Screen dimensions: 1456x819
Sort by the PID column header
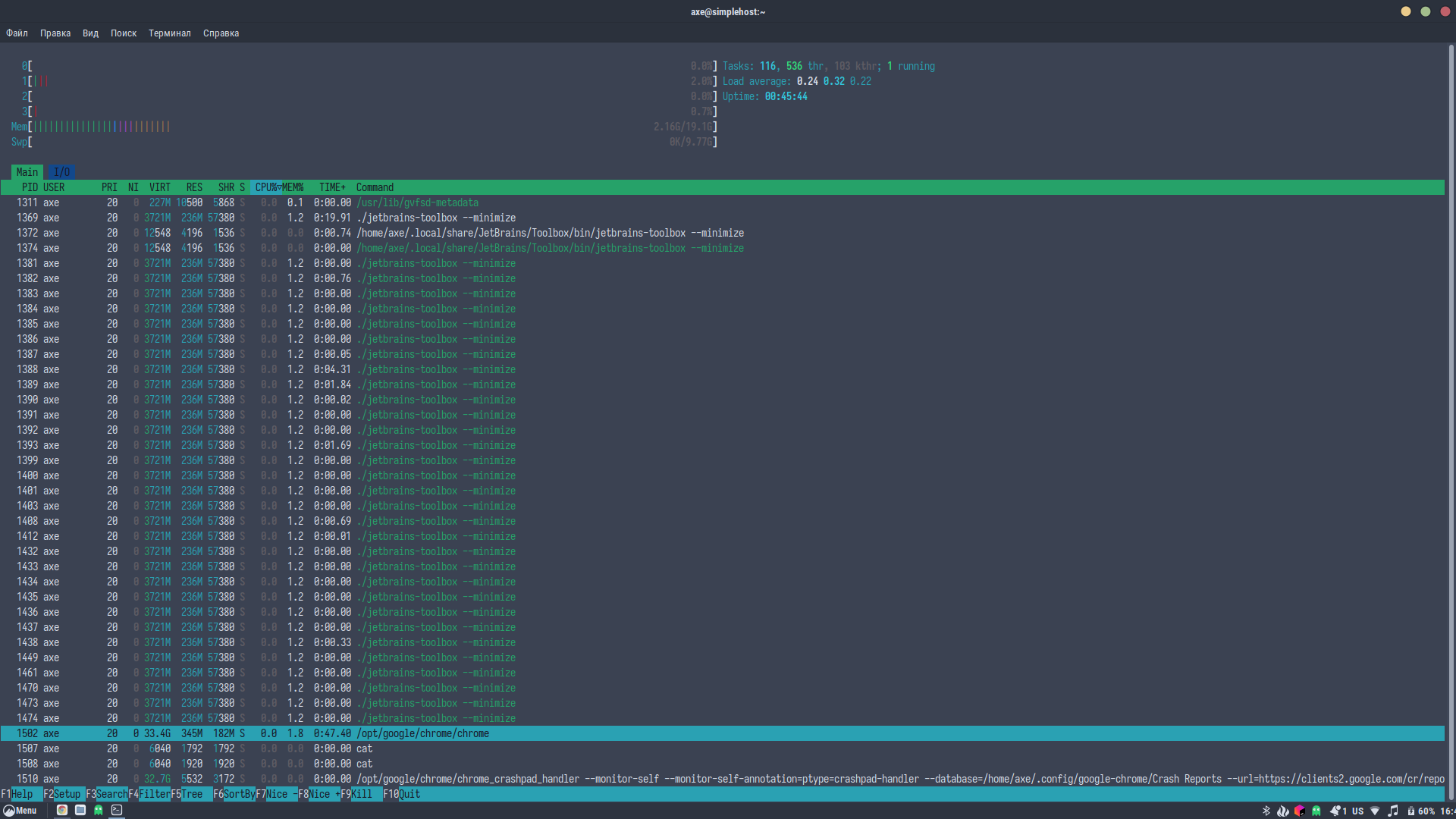(30, 187)
